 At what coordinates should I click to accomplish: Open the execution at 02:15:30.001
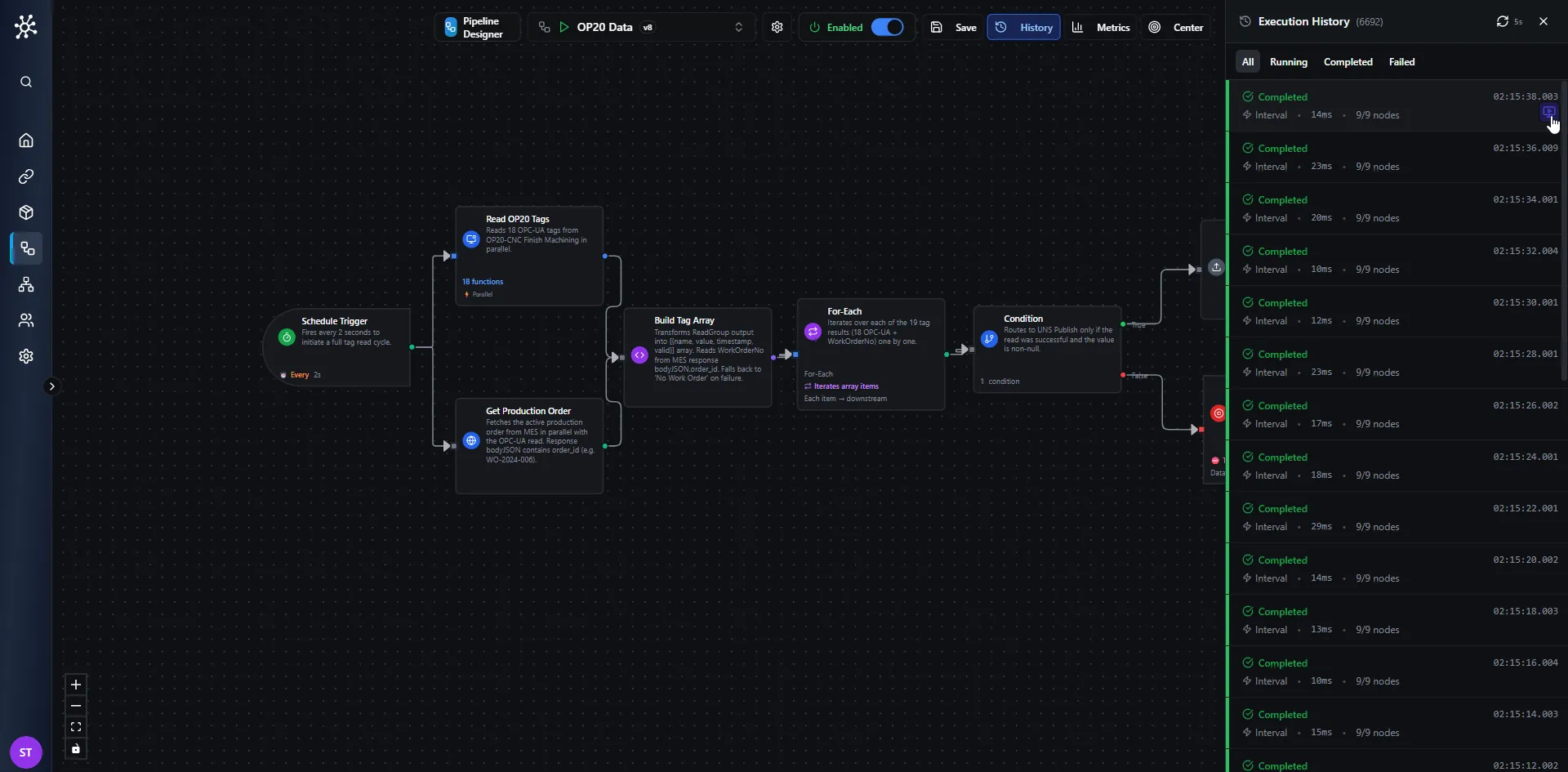click(1396, 311)
